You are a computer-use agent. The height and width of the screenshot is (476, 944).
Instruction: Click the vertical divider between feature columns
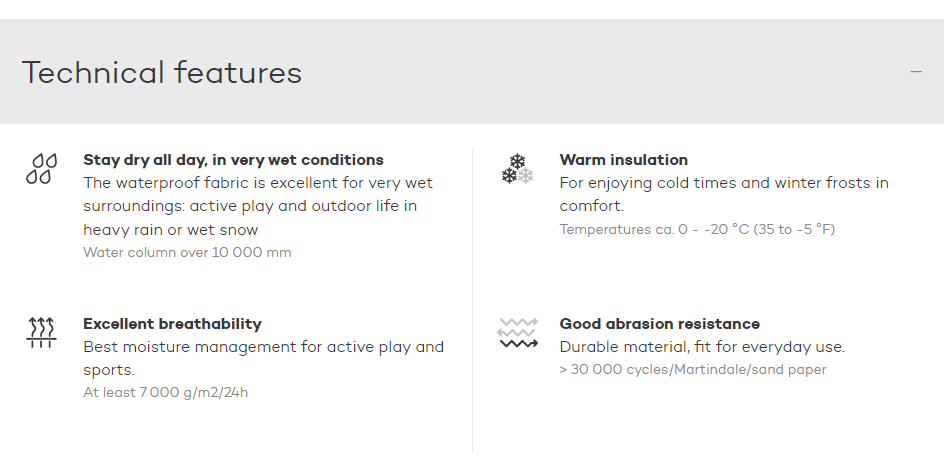(473, 300)
